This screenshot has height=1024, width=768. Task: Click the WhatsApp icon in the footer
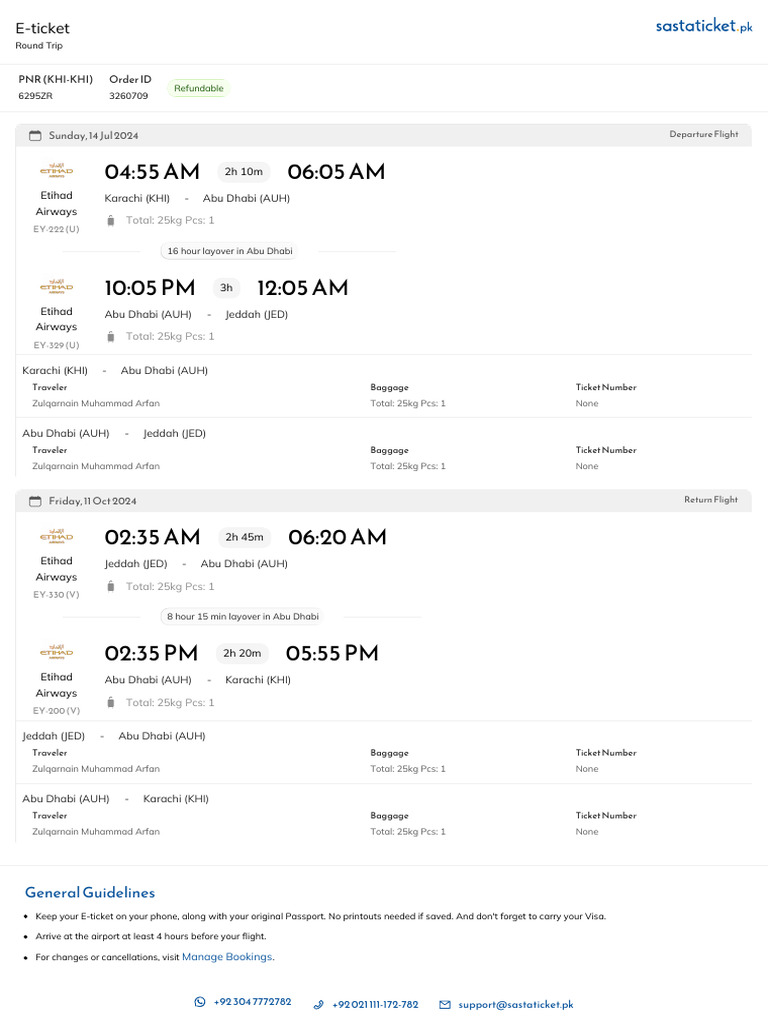click(200, 1002)
